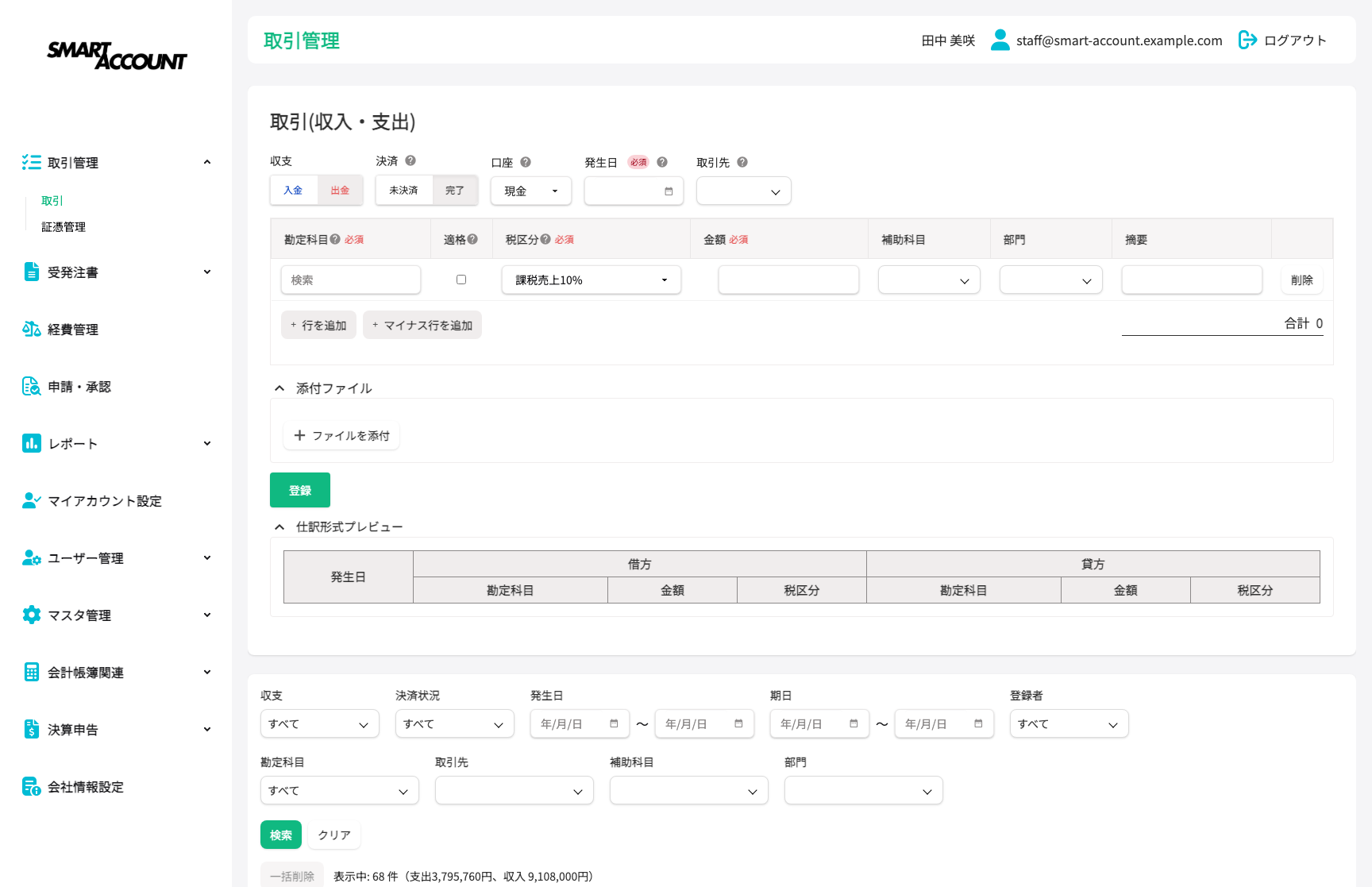Click the green 登録 button

pyautogui.click(x=300, y=490)
